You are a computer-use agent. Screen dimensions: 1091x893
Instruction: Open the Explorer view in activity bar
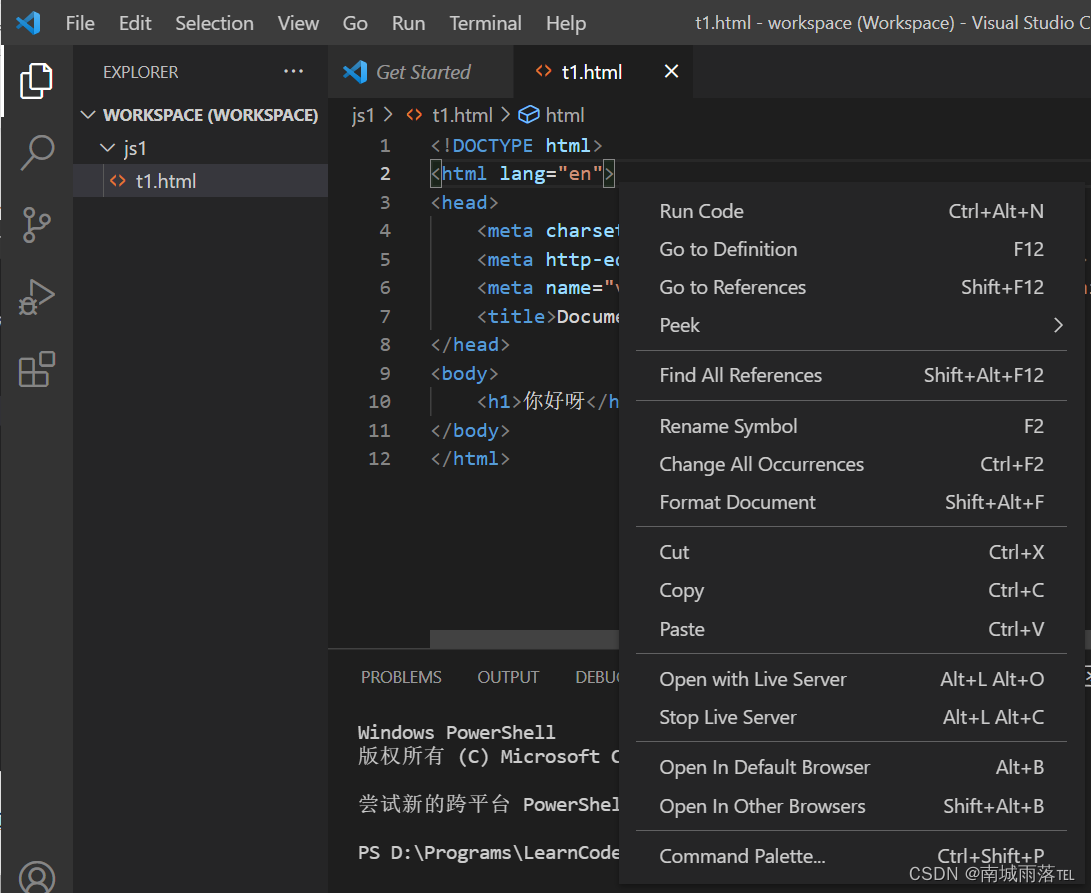click(36, 81)
